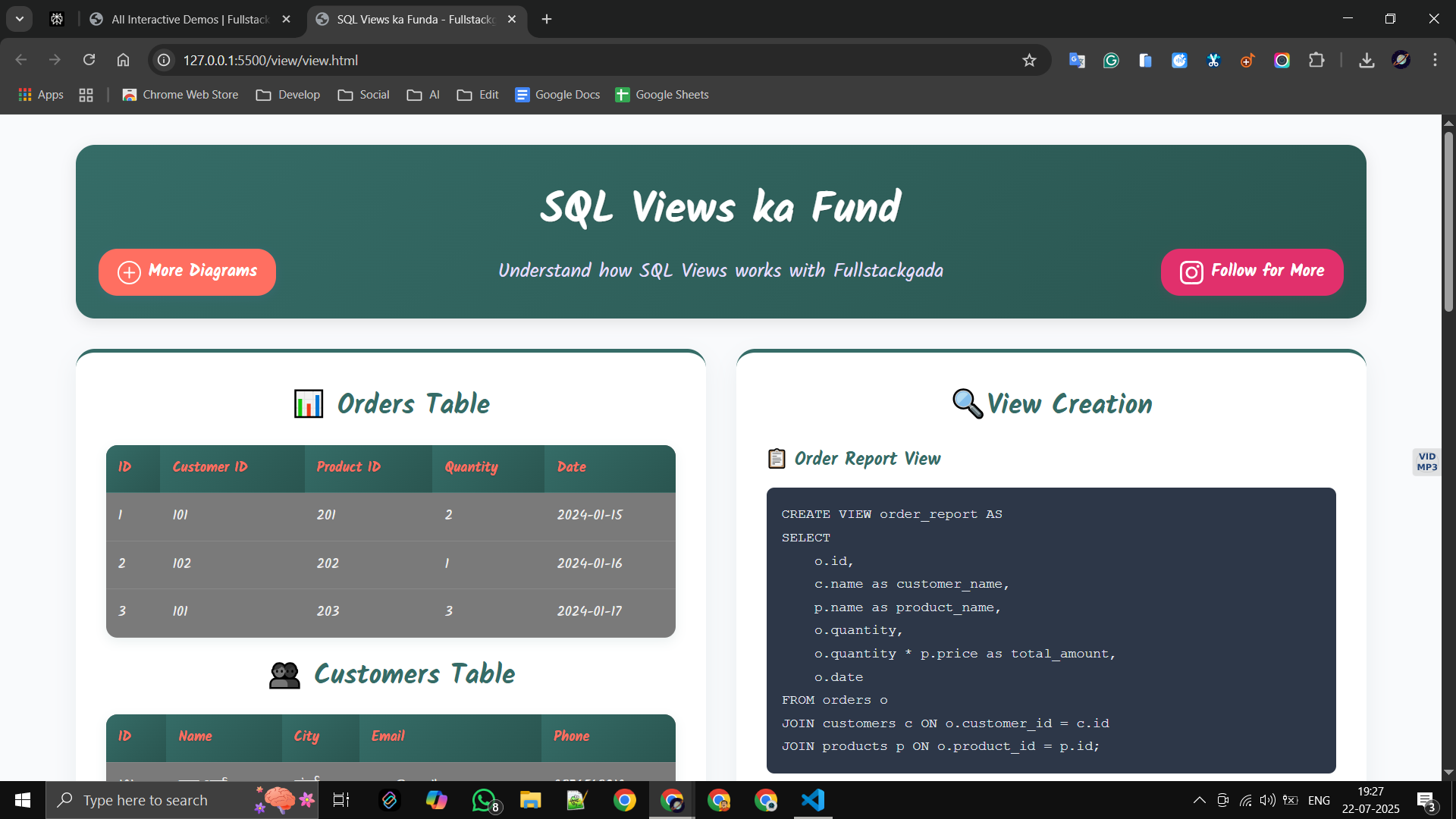Click the browser back arrow
The width and height of the screenshot is (1456, 819).
pos(21,60)
